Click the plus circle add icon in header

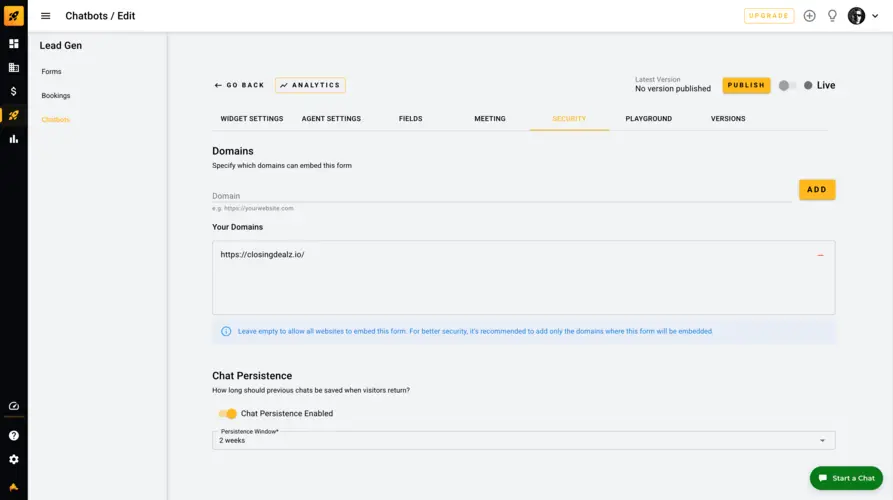(809, 16)
